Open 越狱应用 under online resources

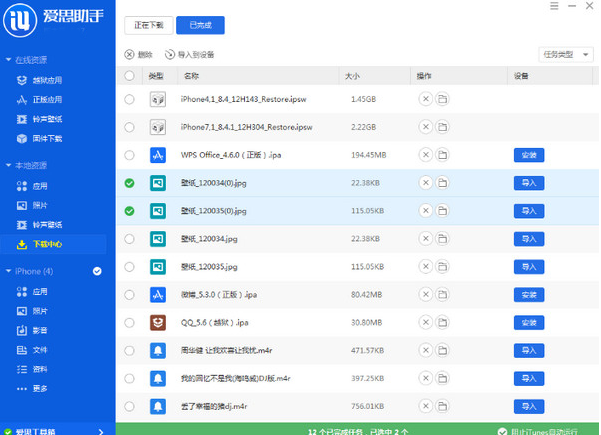coord(47,80)
